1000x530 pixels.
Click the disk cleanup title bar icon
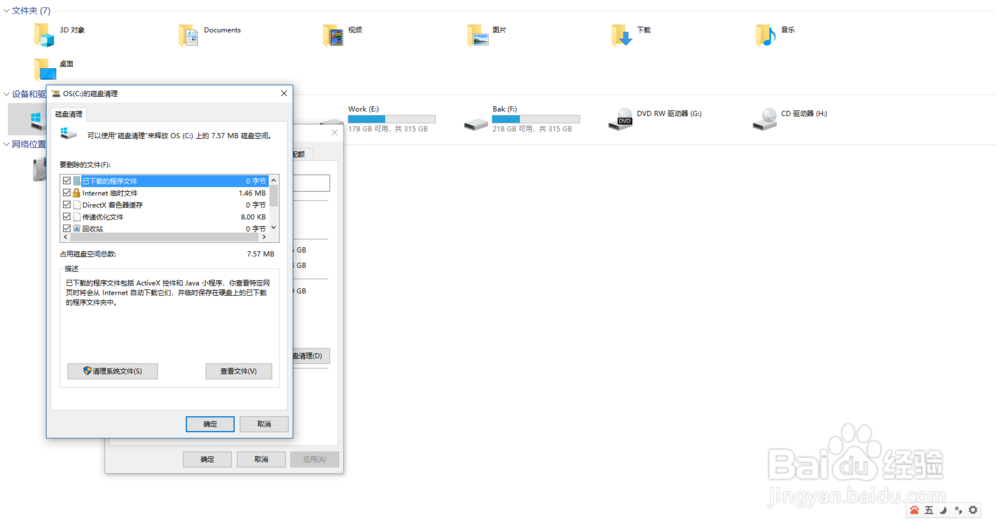[56, 94]
